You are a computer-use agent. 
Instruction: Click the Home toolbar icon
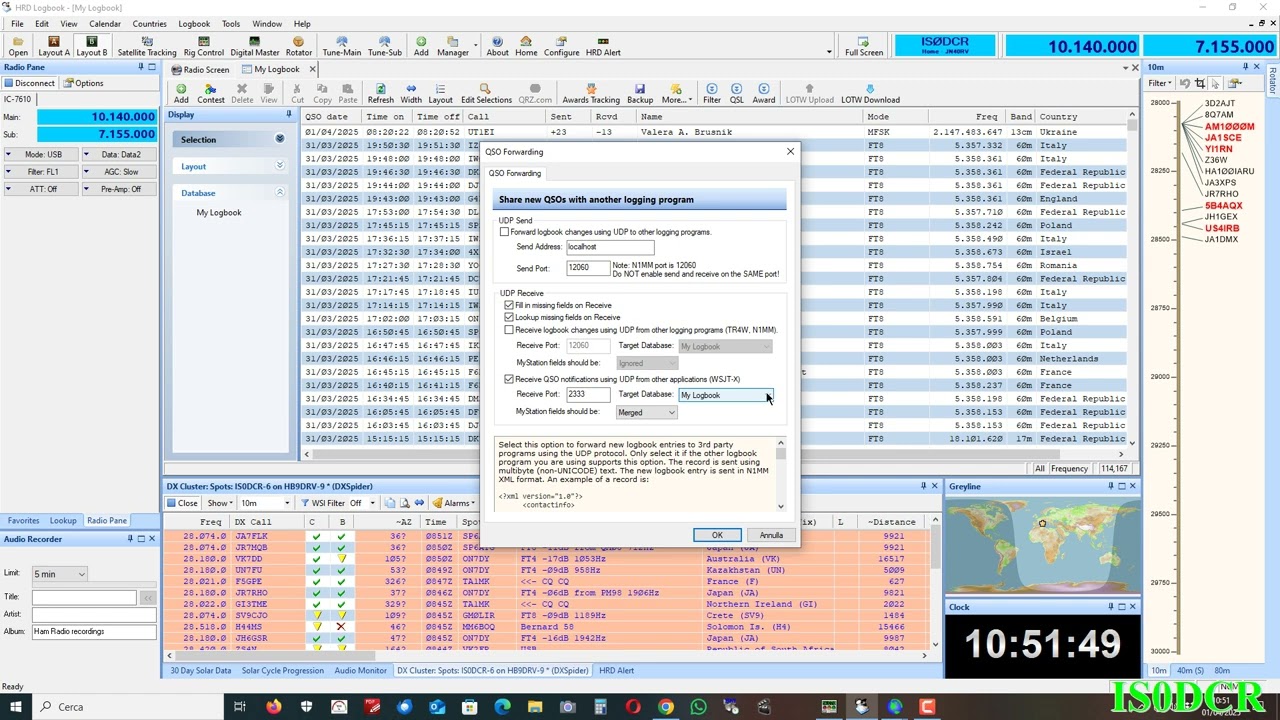click(x=526, y=46)
